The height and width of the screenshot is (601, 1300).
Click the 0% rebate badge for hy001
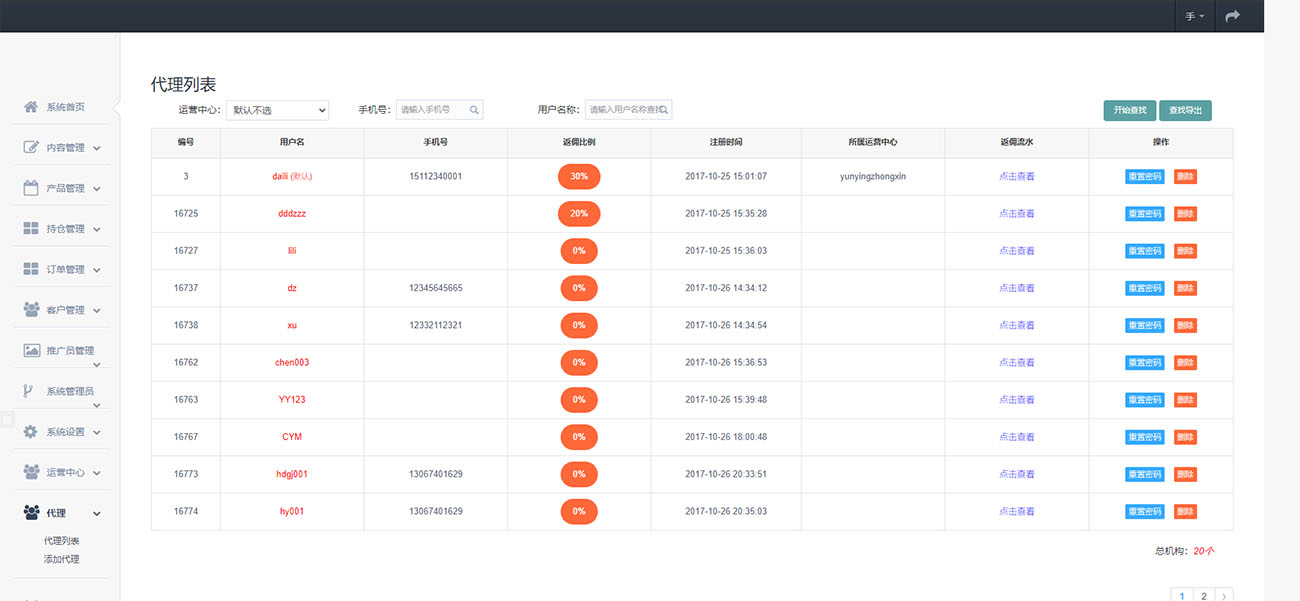click(579, 511)
